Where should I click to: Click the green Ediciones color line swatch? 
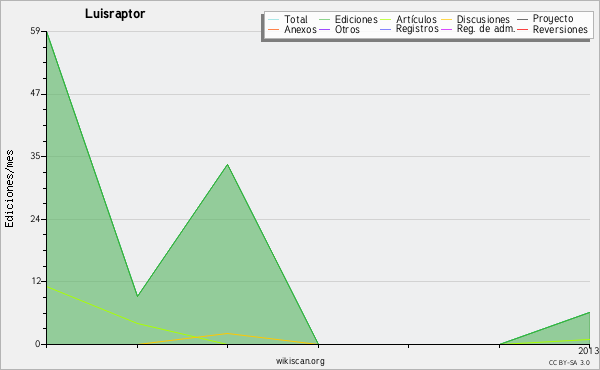point(324,19)
